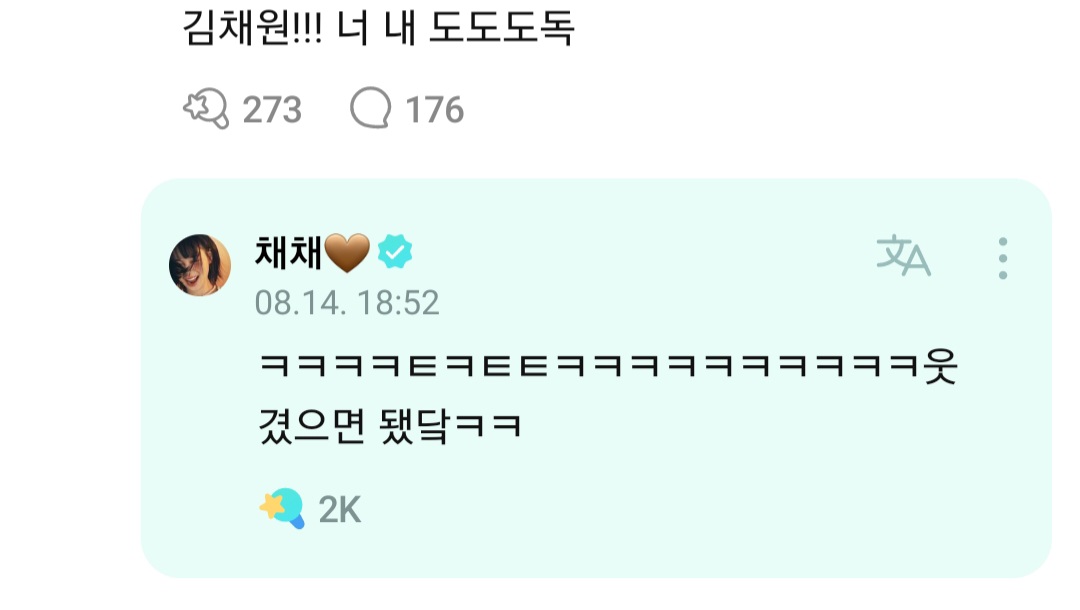This screenshot has width=1080, height=610.
Task: Open comments via the speech bubble icon
Action: (371, 107)
